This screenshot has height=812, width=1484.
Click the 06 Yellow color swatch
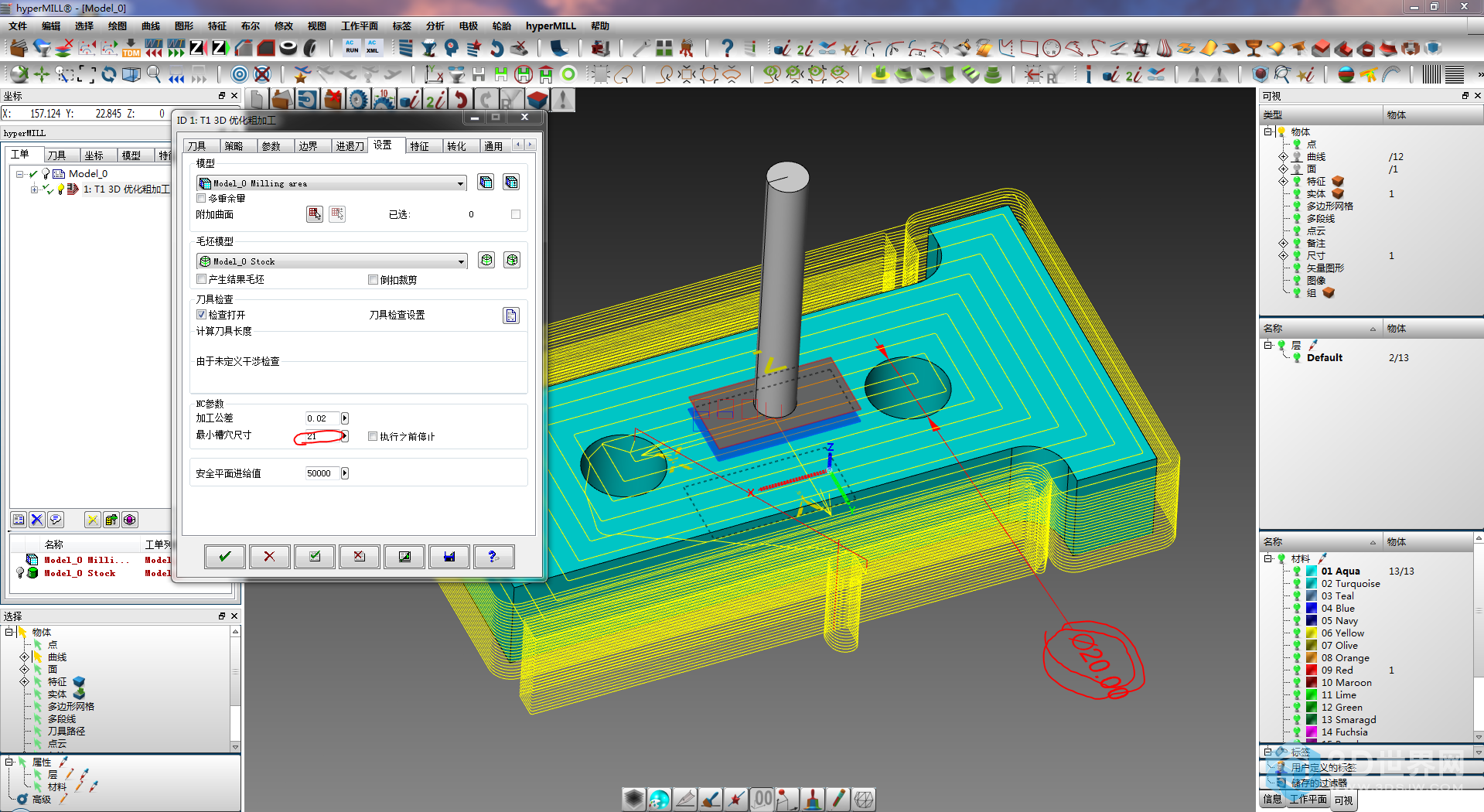pyautogui.click(x=1312, y=633)
